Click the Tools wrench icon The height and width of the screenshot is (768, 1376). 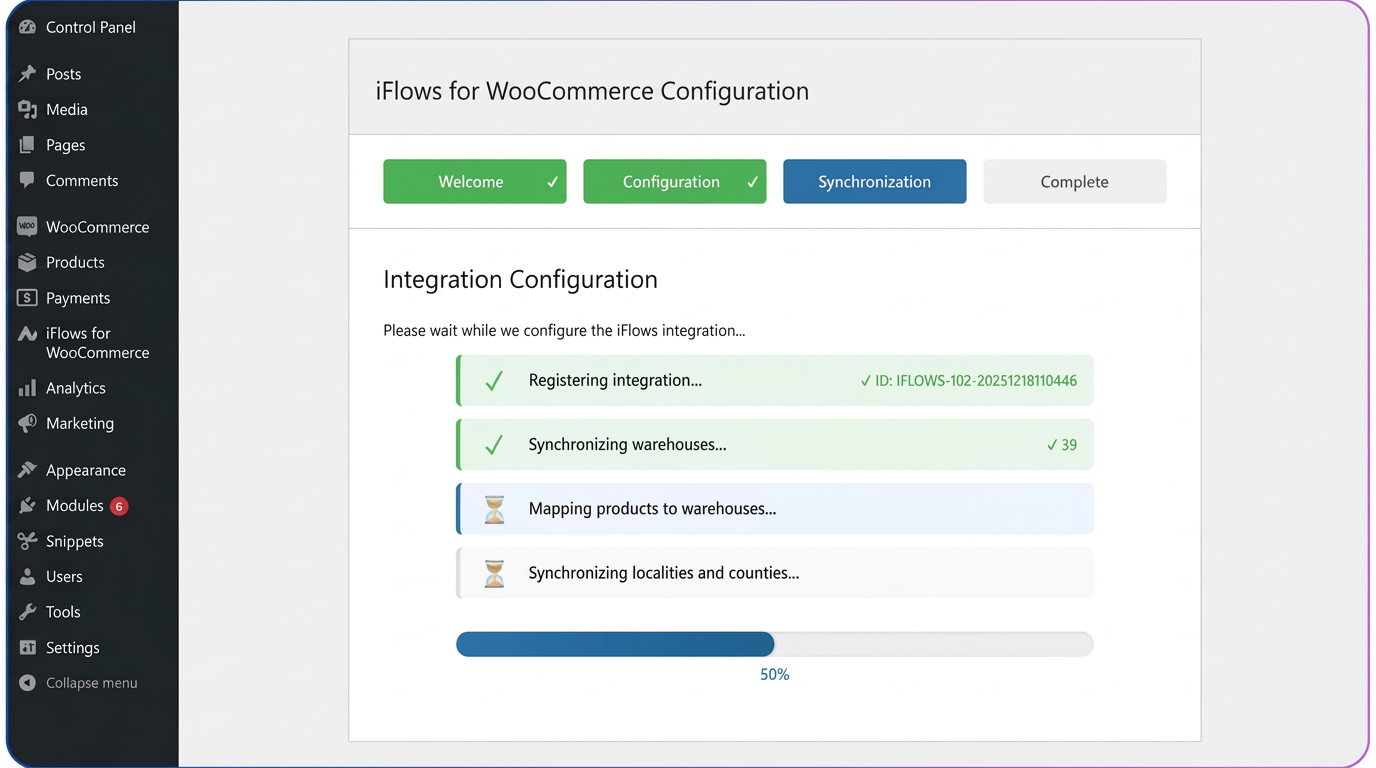27,612
